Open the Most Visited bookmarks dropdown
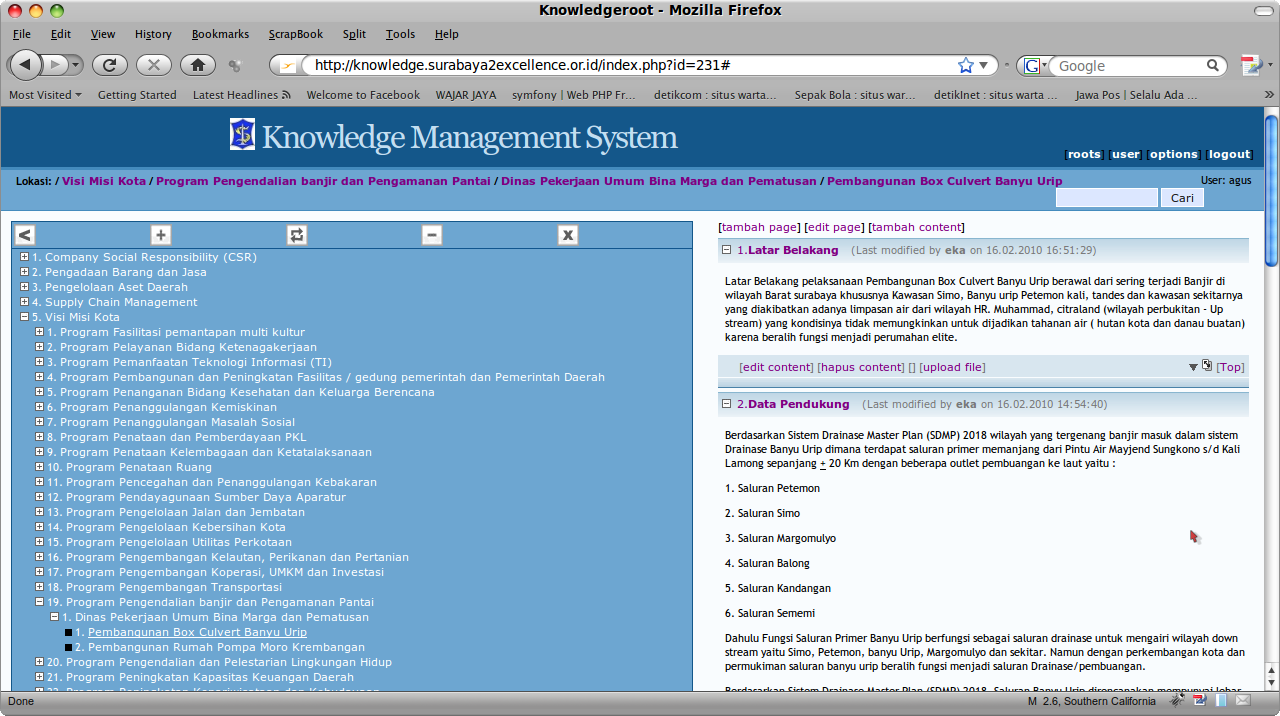The image size is (1280, 716). [x=46, y=95]
